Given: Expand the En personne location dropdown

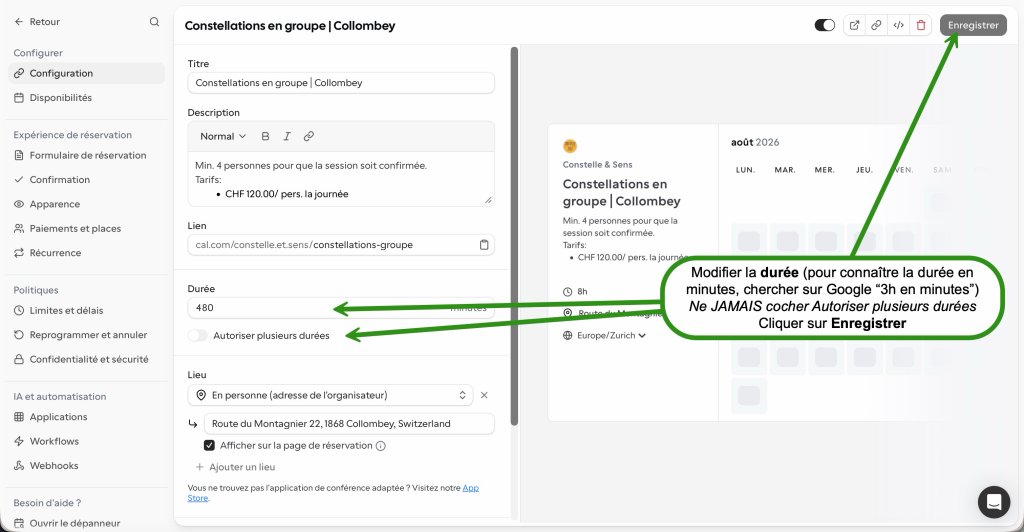Looking at the screenshot, I should click(340, 395).
